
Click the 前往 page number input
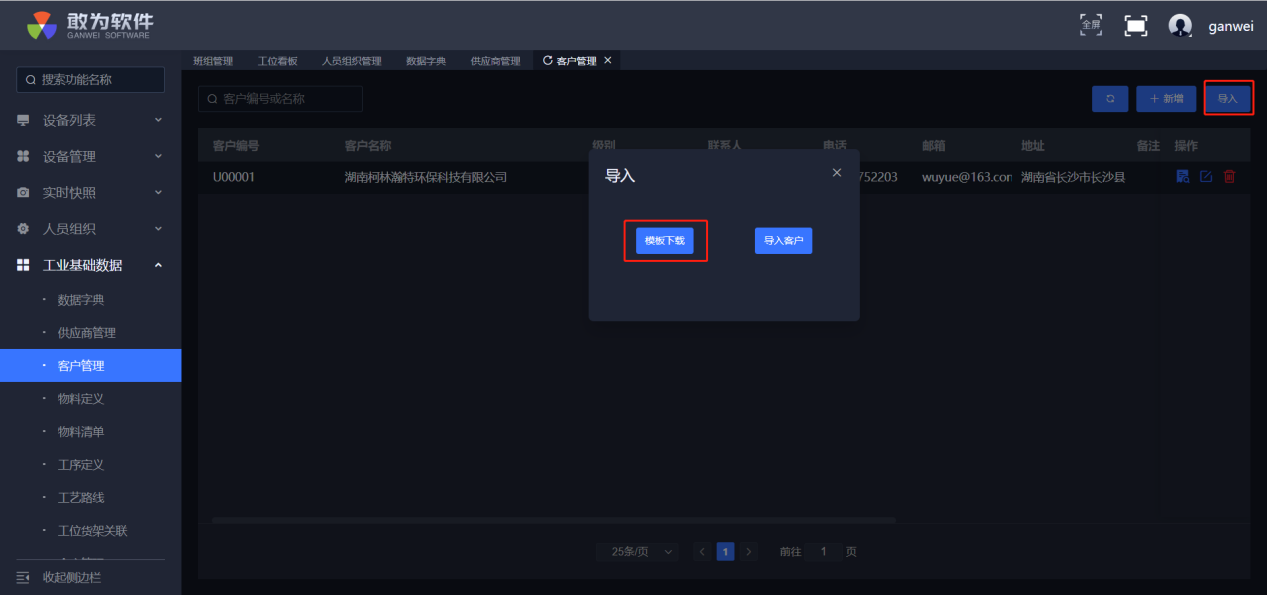[x=824, y=551]
